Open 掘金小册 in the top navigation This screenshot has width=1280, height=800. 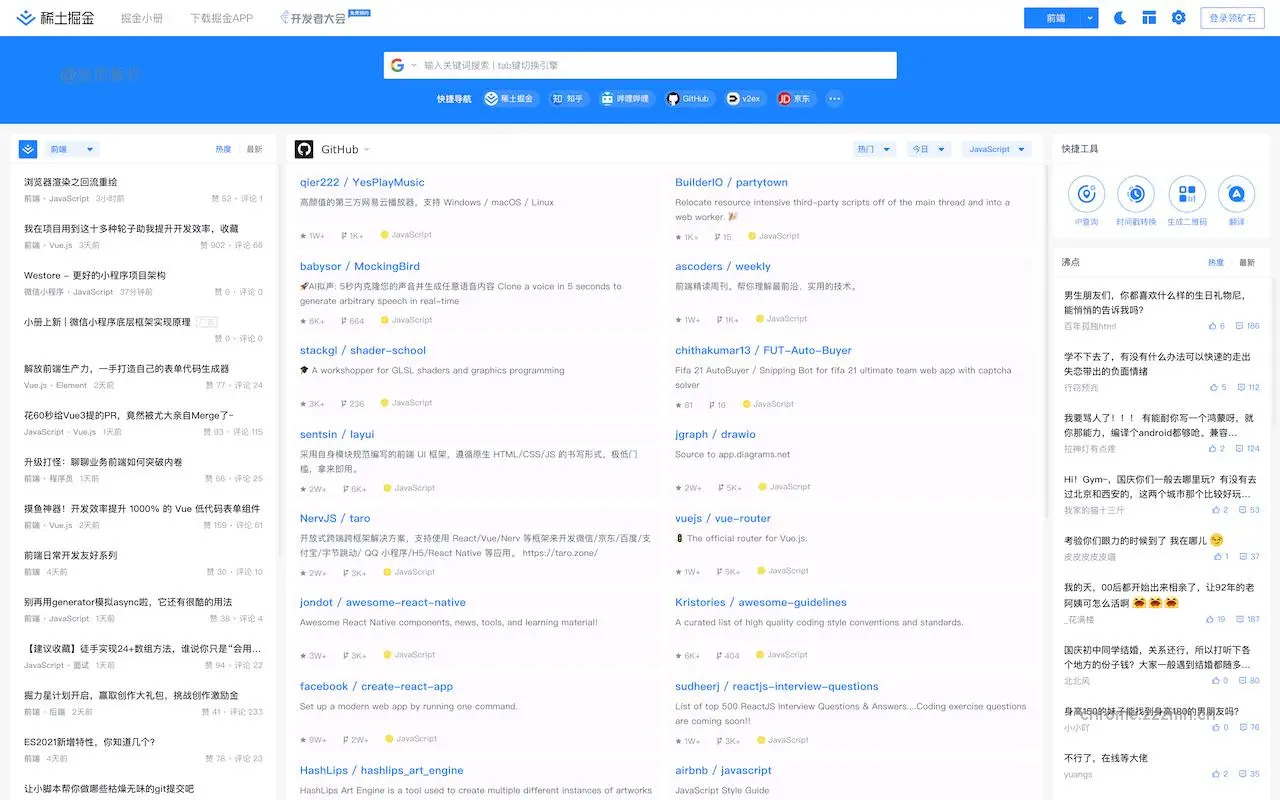click(142, 18)
